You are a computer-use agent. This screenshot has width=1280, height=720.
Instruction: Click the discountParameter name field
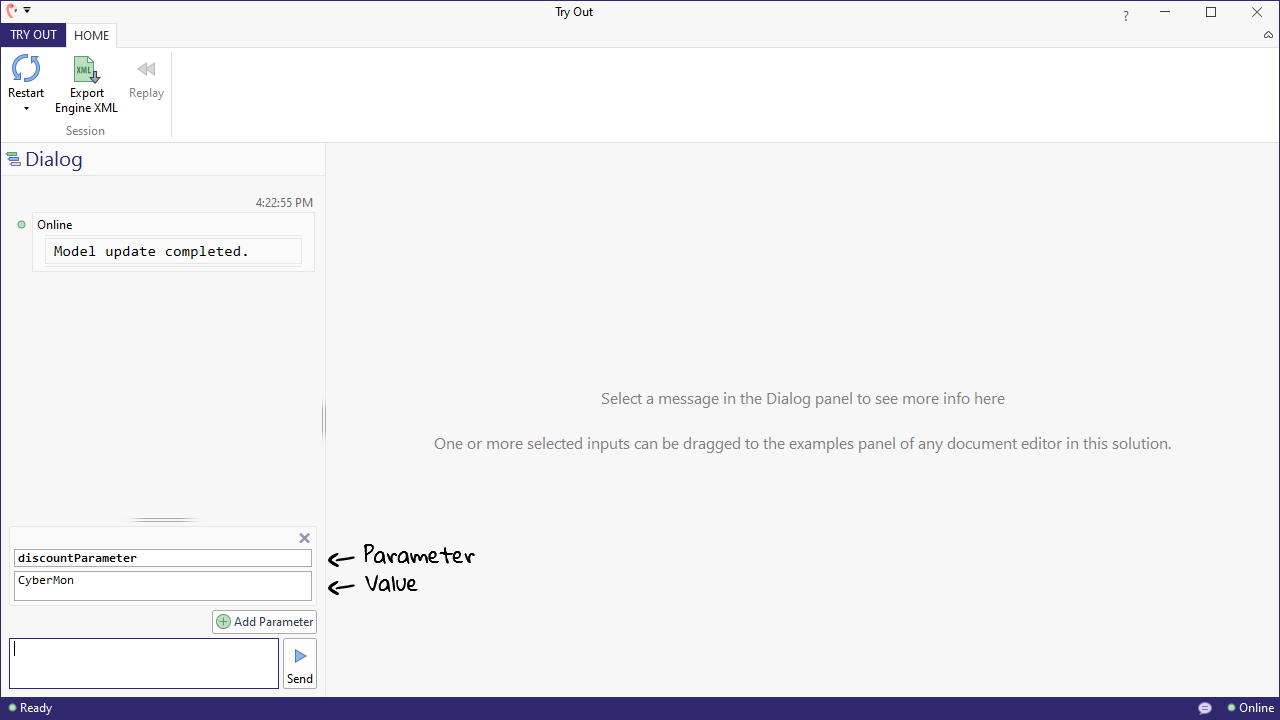point(163,558)
